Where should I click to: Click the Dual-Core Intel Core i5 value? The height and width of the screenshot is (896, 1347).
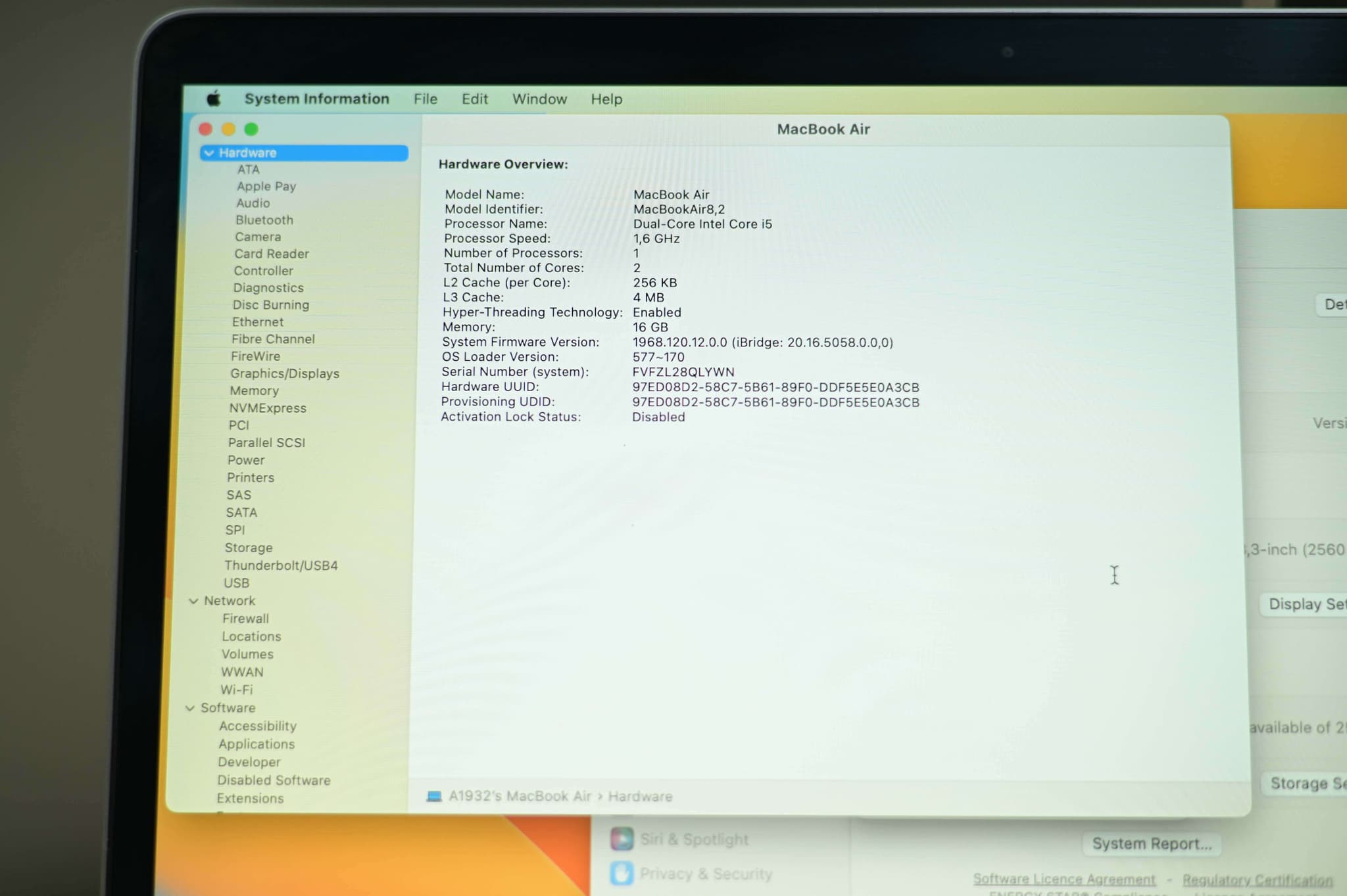[x=702, y=224]
